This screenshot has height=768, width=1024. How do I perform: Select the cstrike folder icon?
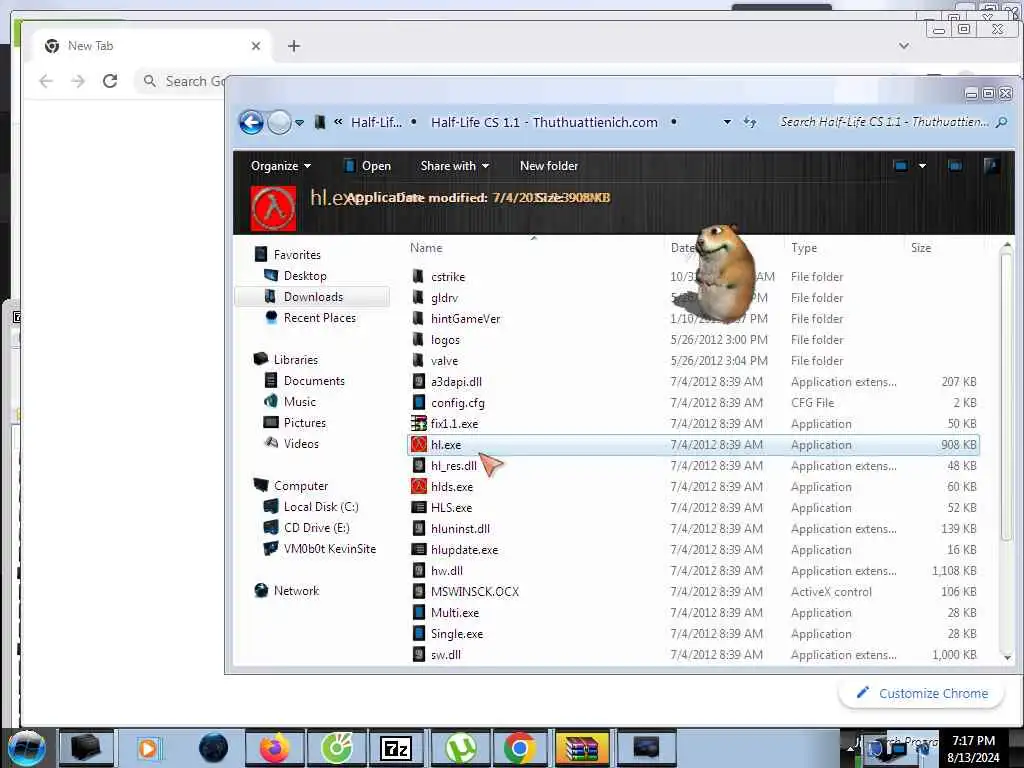tap(419, 276)
